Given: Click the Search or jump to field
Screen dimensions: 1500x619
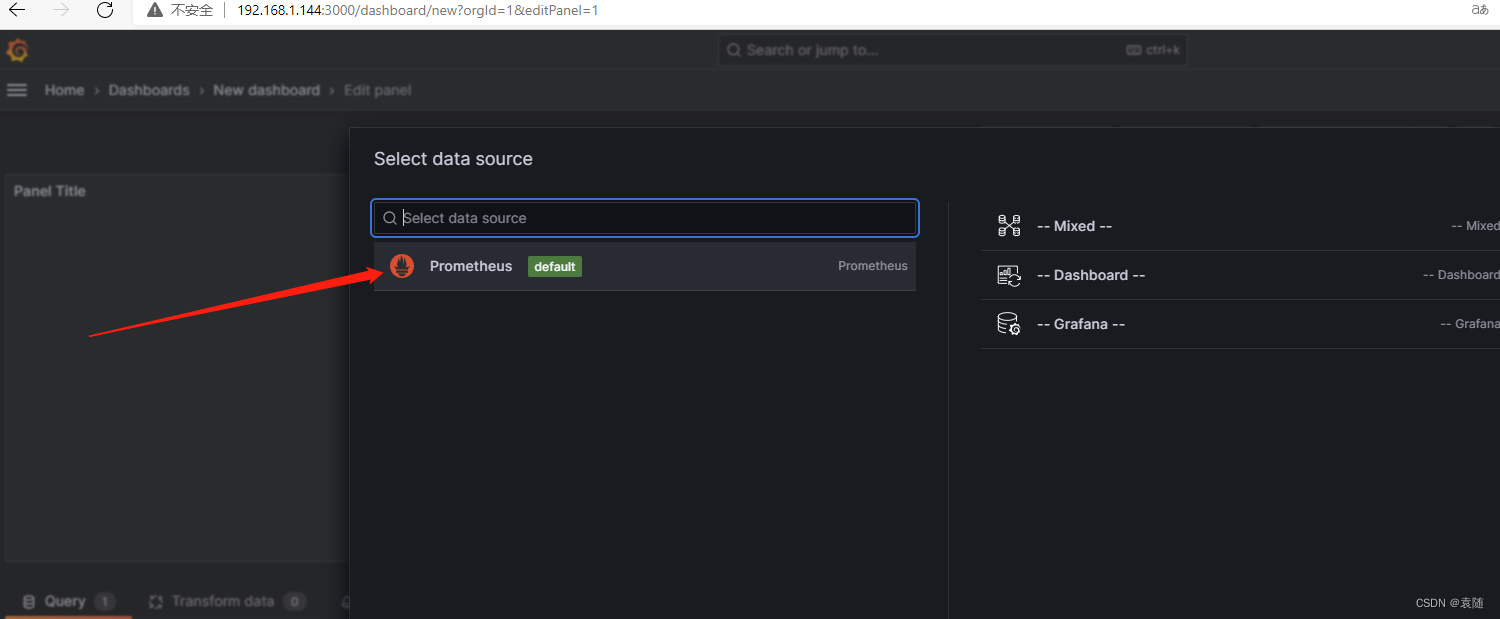Looking at the screenshot, I should pyautogui.click(x=952, y=50).
